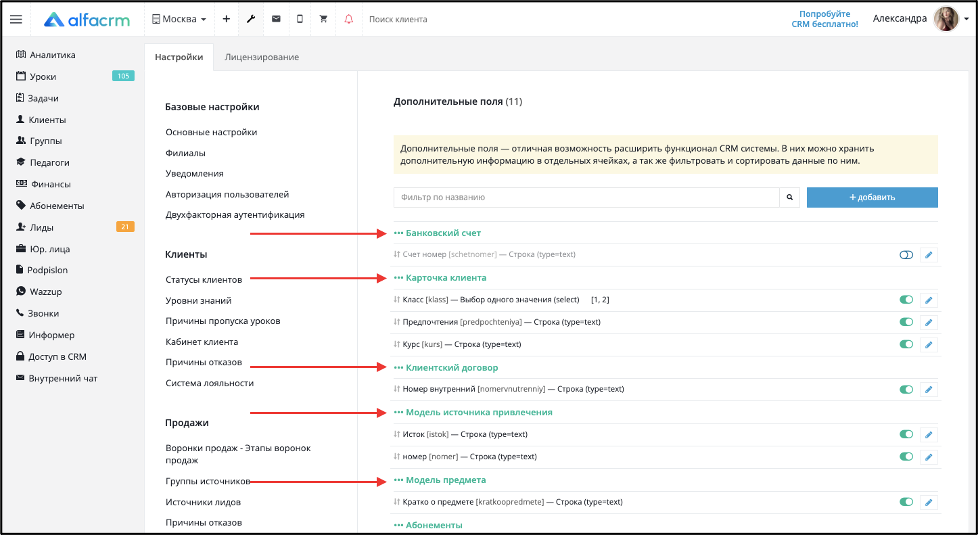
Task: Collapse the Банковский счет group
Action: (x=437, y=233)
